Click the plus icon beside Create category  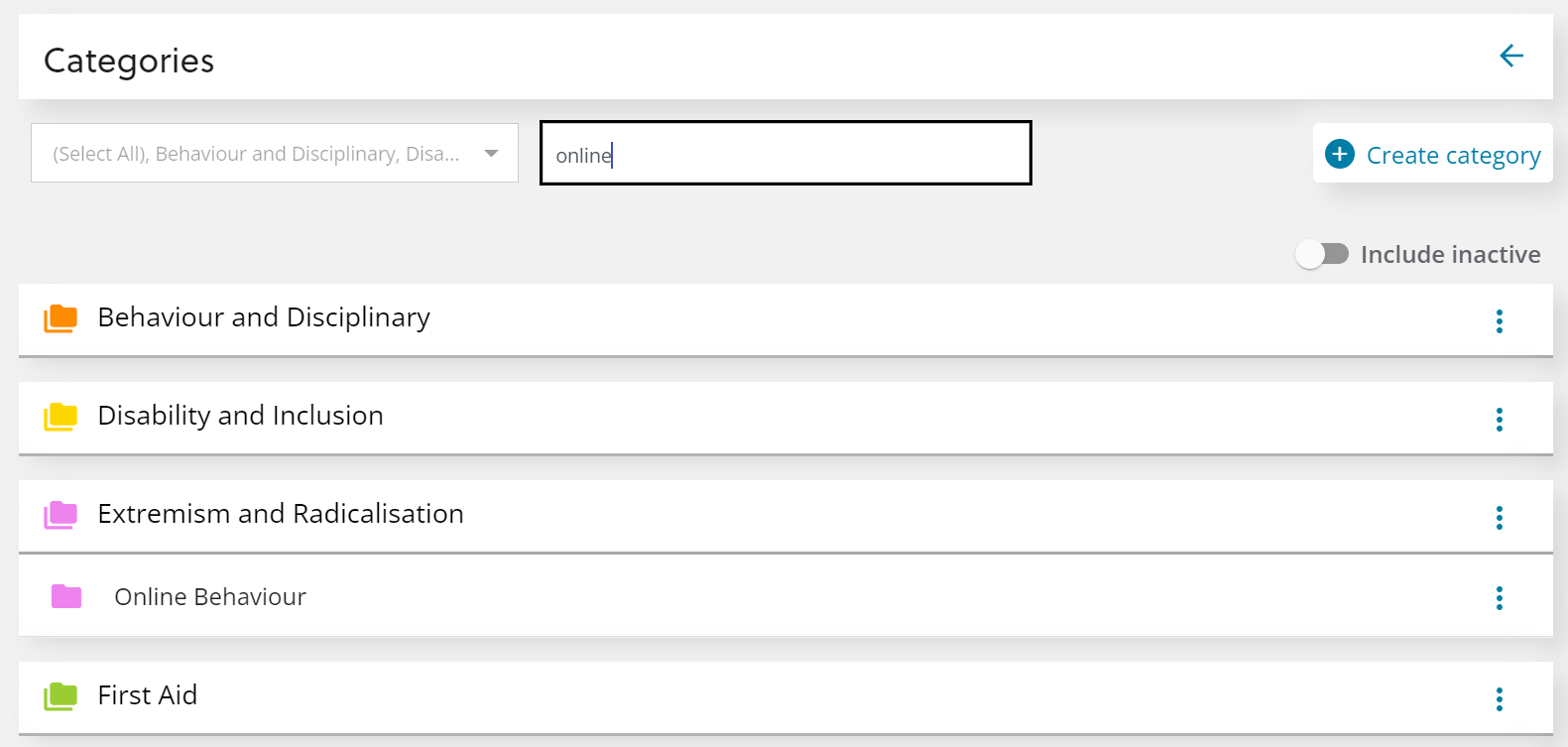coord(1340,154)
